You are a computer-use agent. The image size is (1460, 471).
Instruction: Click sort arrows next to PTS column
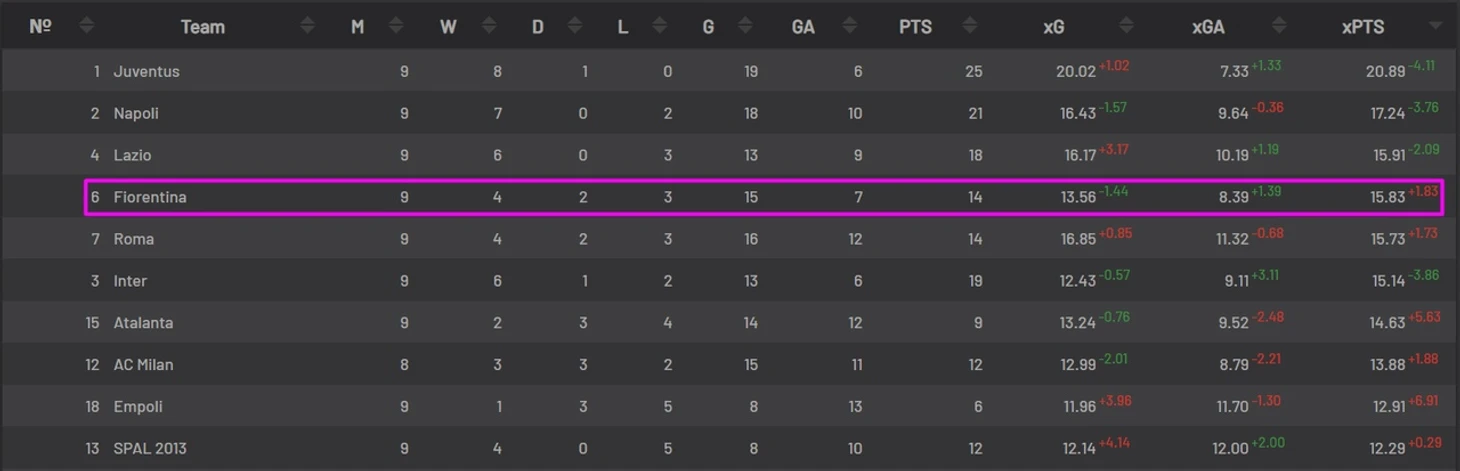click(968, 27)
